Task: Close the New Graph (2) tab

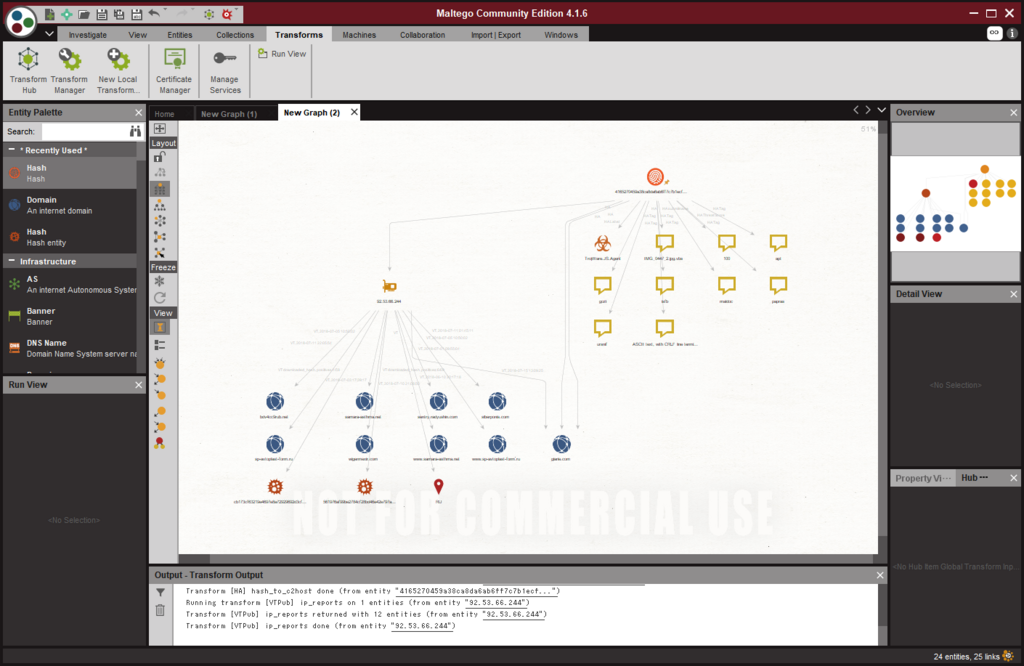Action: (x=354, y=112)
